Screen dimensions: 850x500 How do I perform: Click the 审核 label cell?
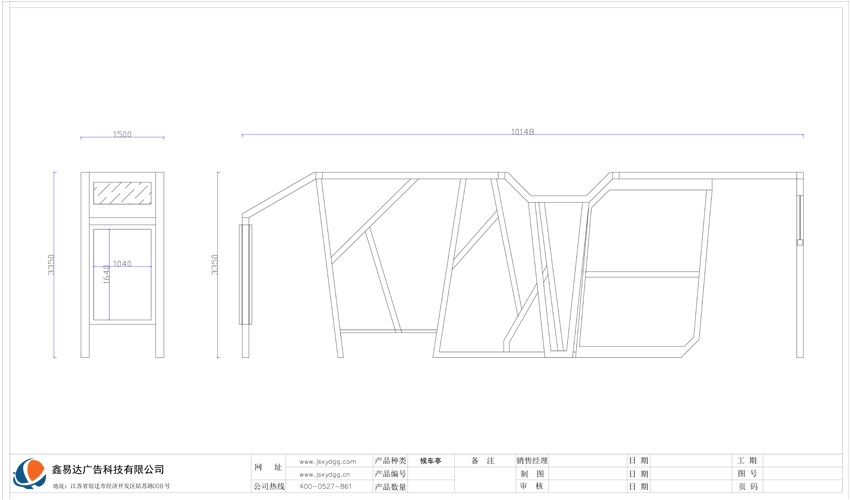532,486
